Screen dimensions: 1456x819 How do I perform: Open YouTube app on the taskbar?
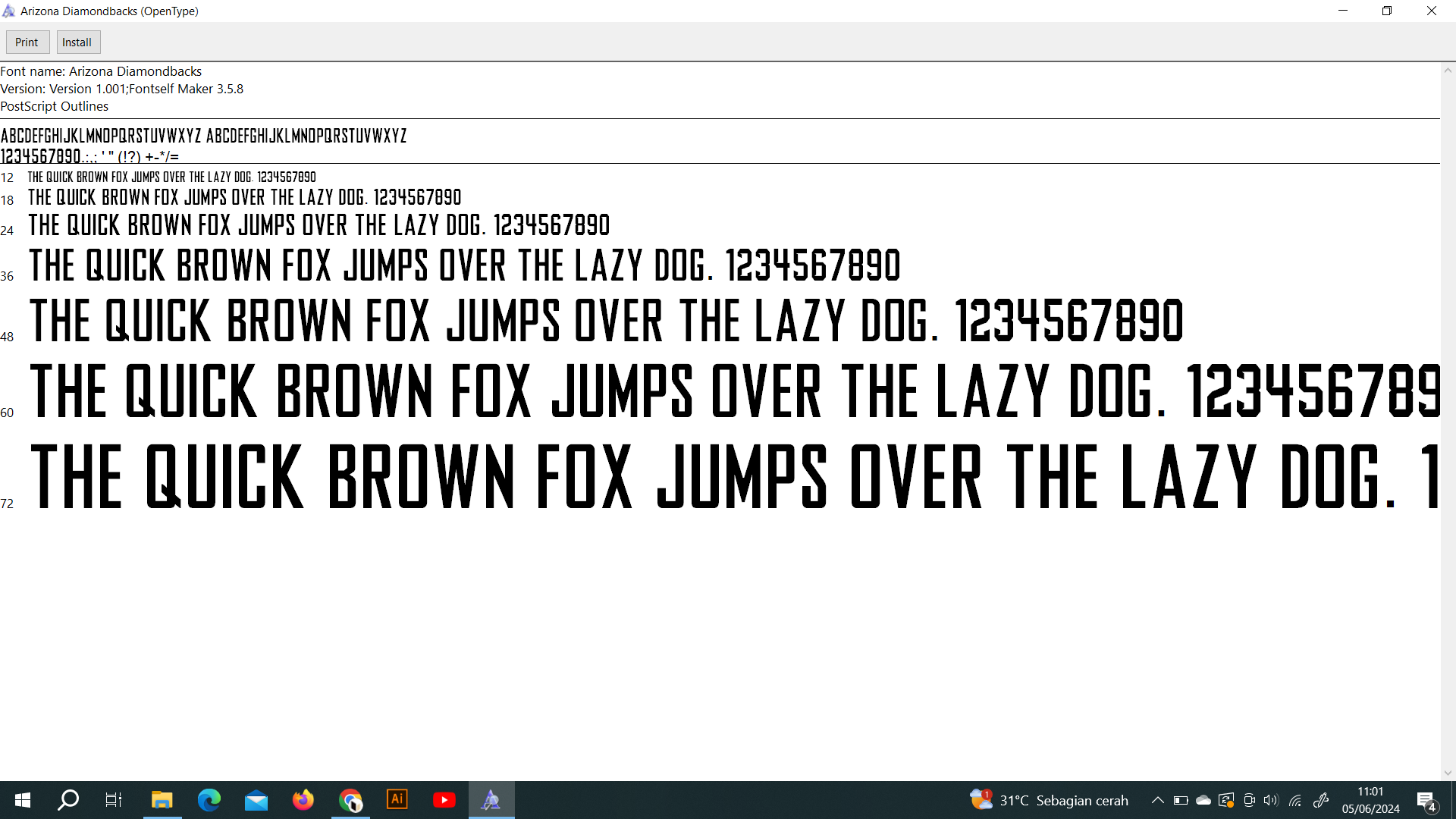click(444, 800)
